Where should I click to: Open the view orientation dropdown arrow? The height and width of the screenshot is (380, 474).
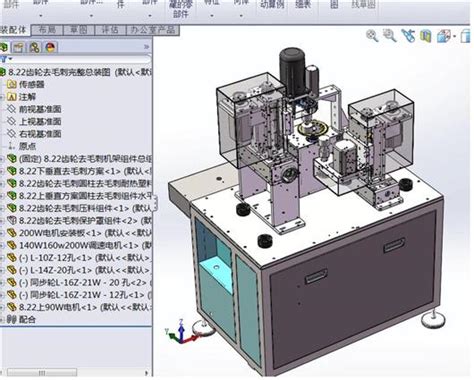pyautogui.click(x=455, y=36)
